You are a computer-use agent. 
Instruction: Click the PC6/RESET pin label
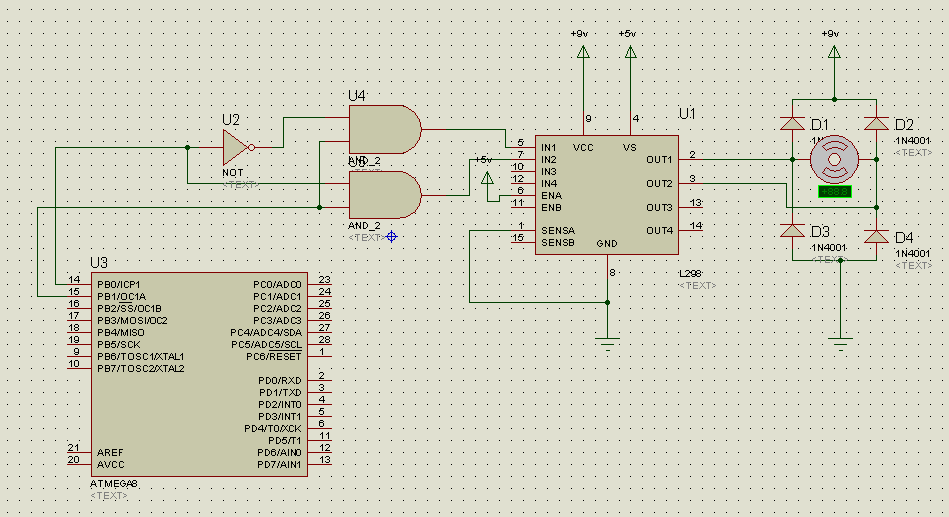pos(274,357)
